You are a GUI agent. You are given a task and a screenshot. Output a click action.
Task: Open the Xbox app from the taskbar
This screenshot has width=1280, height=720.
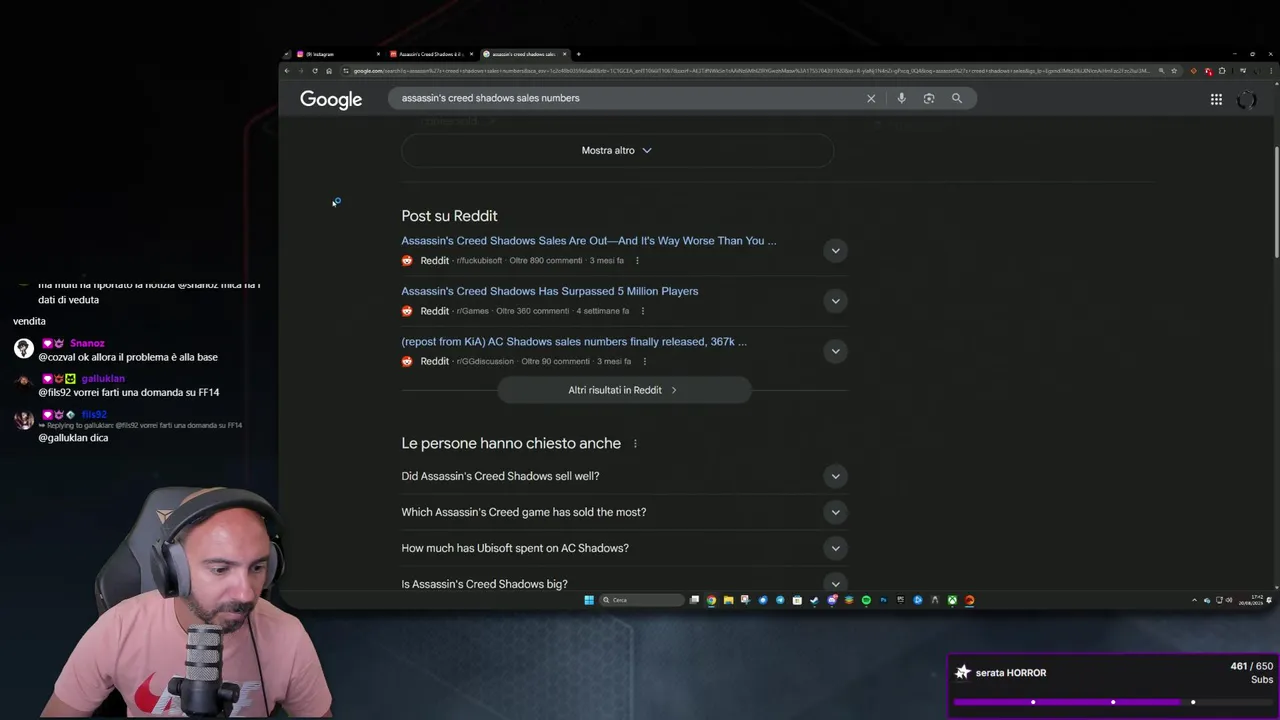click(952, 600)
